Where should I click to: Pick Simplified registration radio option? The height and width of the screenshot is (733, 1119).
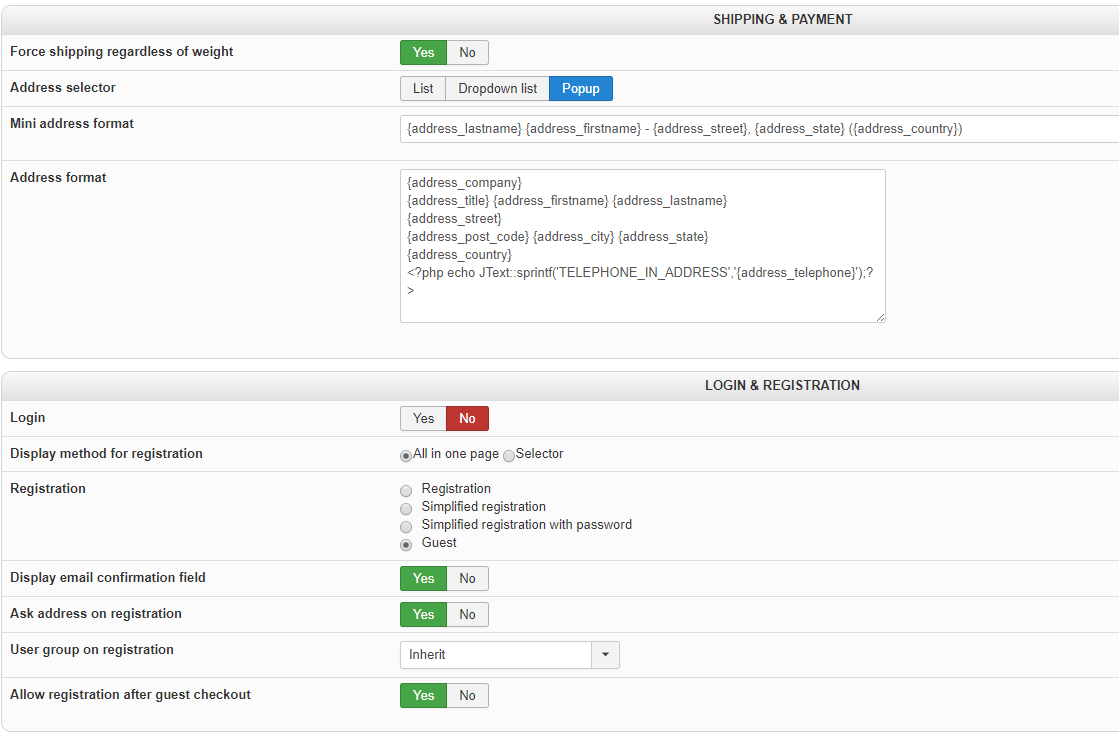[x=406, y=509]
